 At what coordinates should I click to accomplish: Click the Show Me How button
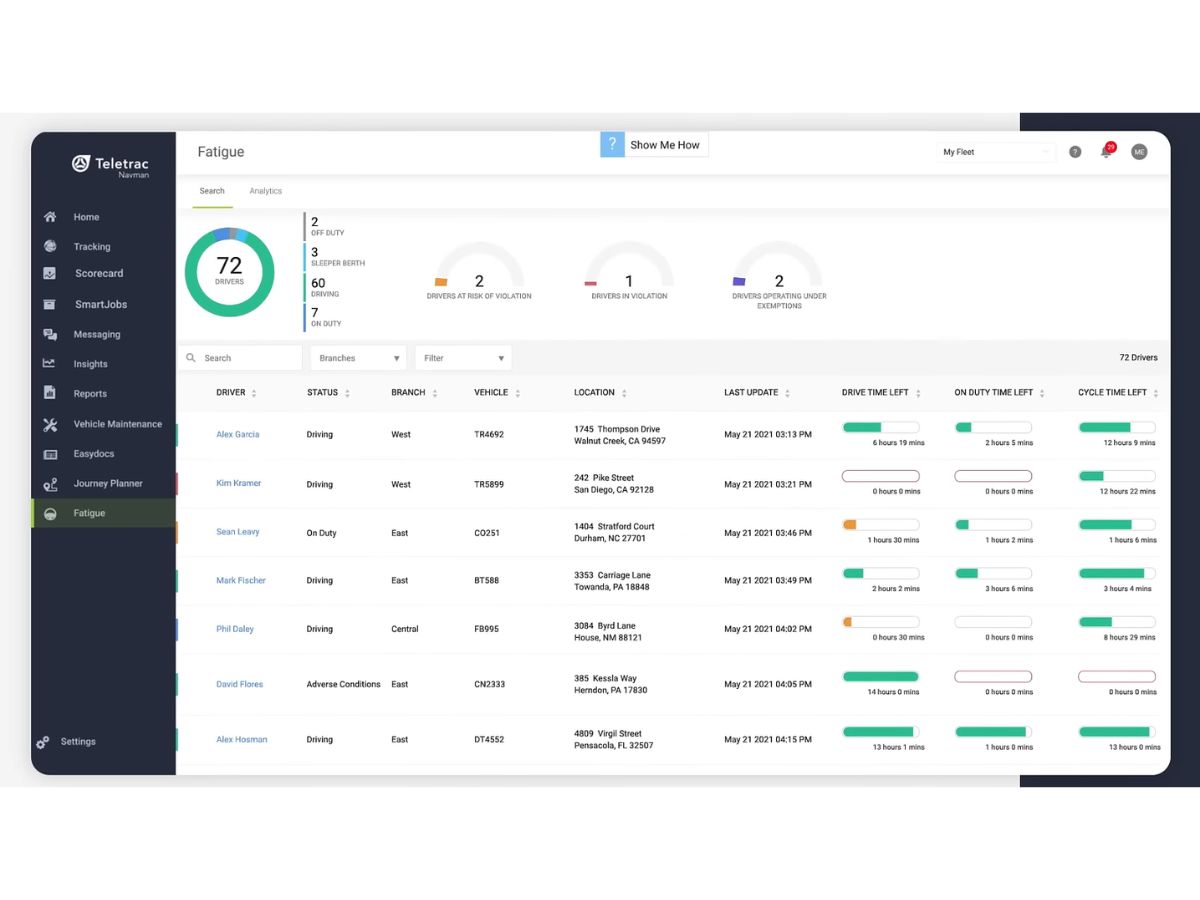pyautogui.click(x=654, y=145)
